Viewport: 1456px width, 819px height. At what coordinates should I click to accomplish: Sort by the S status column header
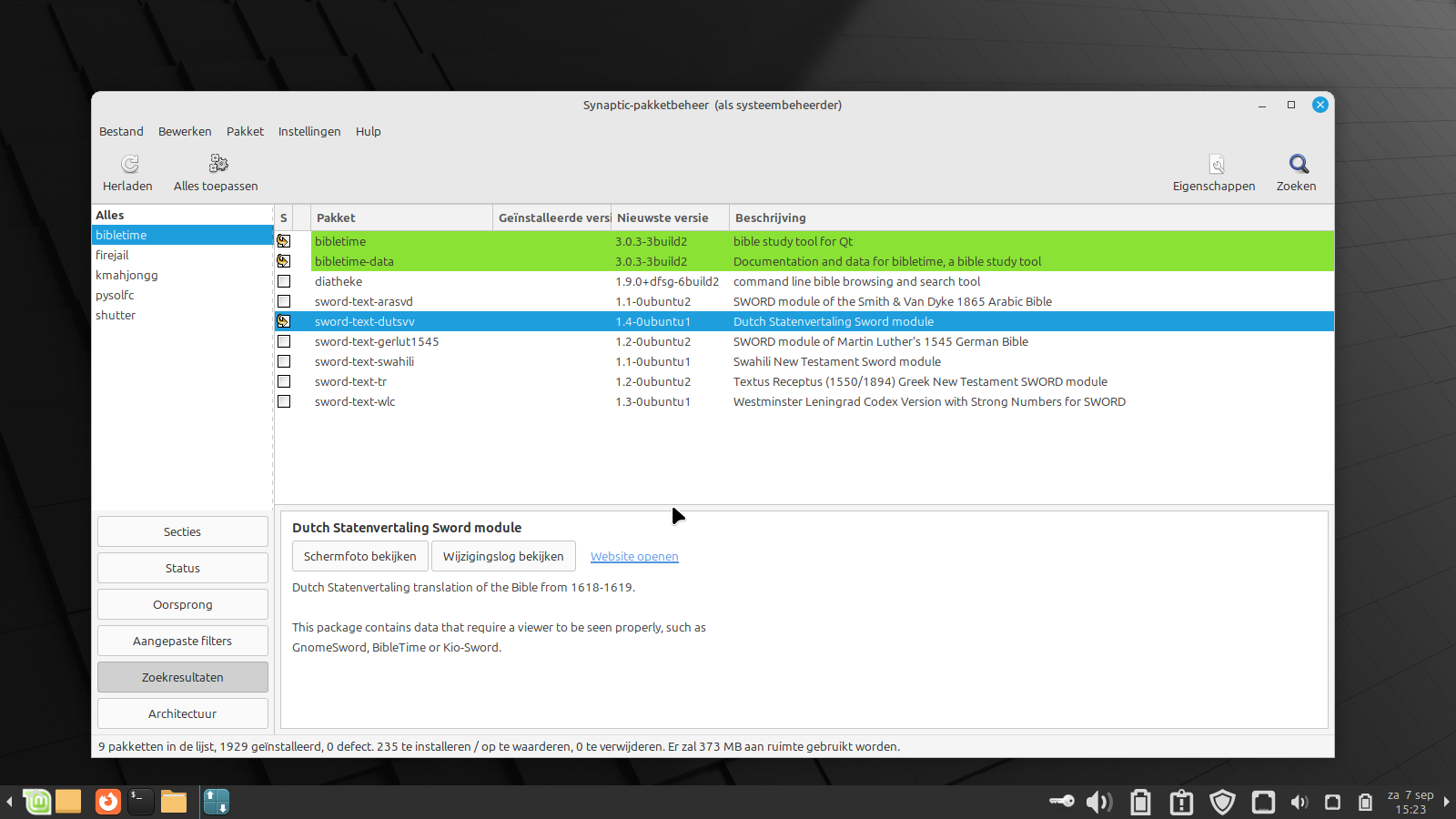click(284, 217)
